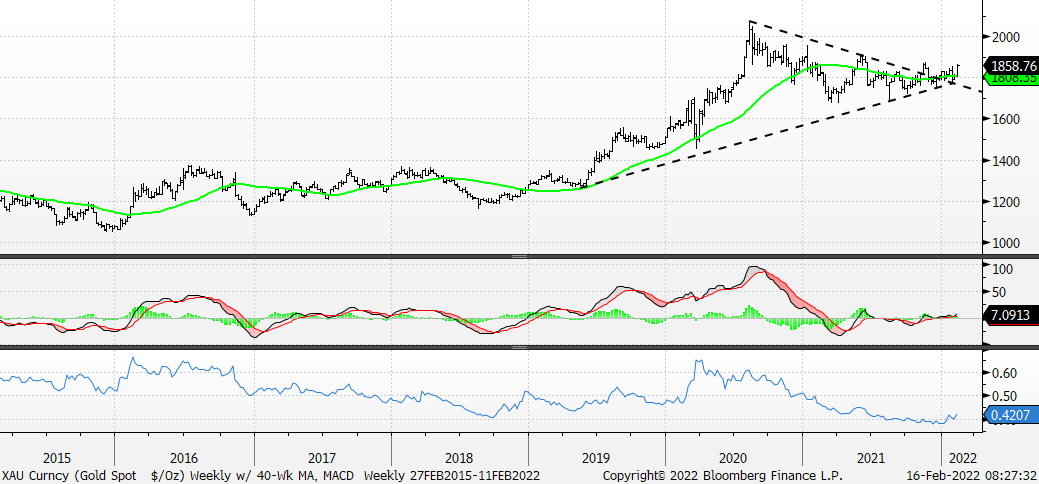Click the 16-Feb-2022 08:27:32 timestamp
1039x484 pixels.
(x=971, y=475)
